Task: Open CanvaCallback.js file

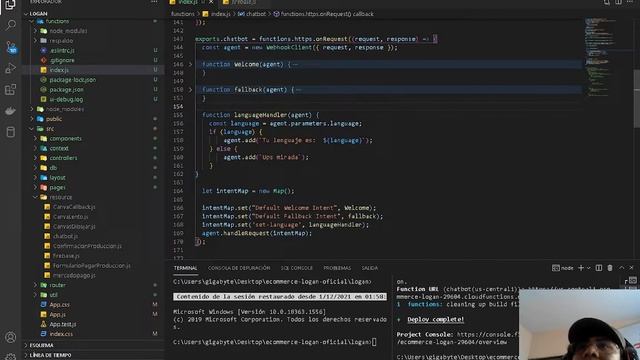Action: [74, 207]
